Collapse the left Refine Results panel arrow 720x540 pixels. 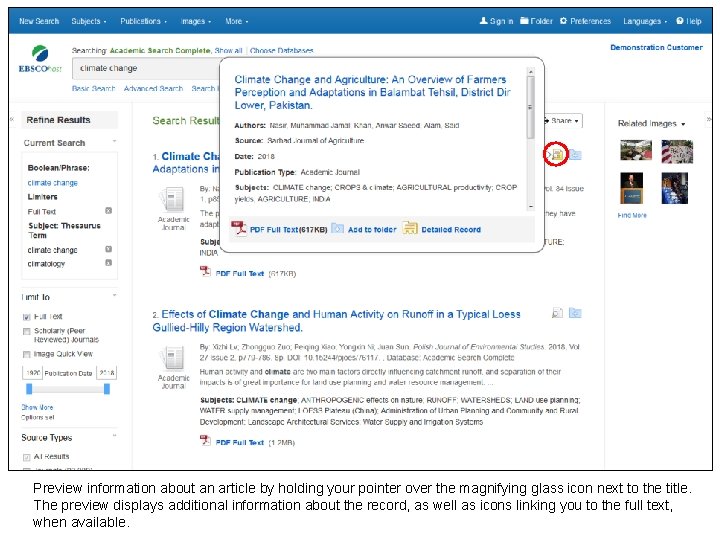click(x=12, y=119)
